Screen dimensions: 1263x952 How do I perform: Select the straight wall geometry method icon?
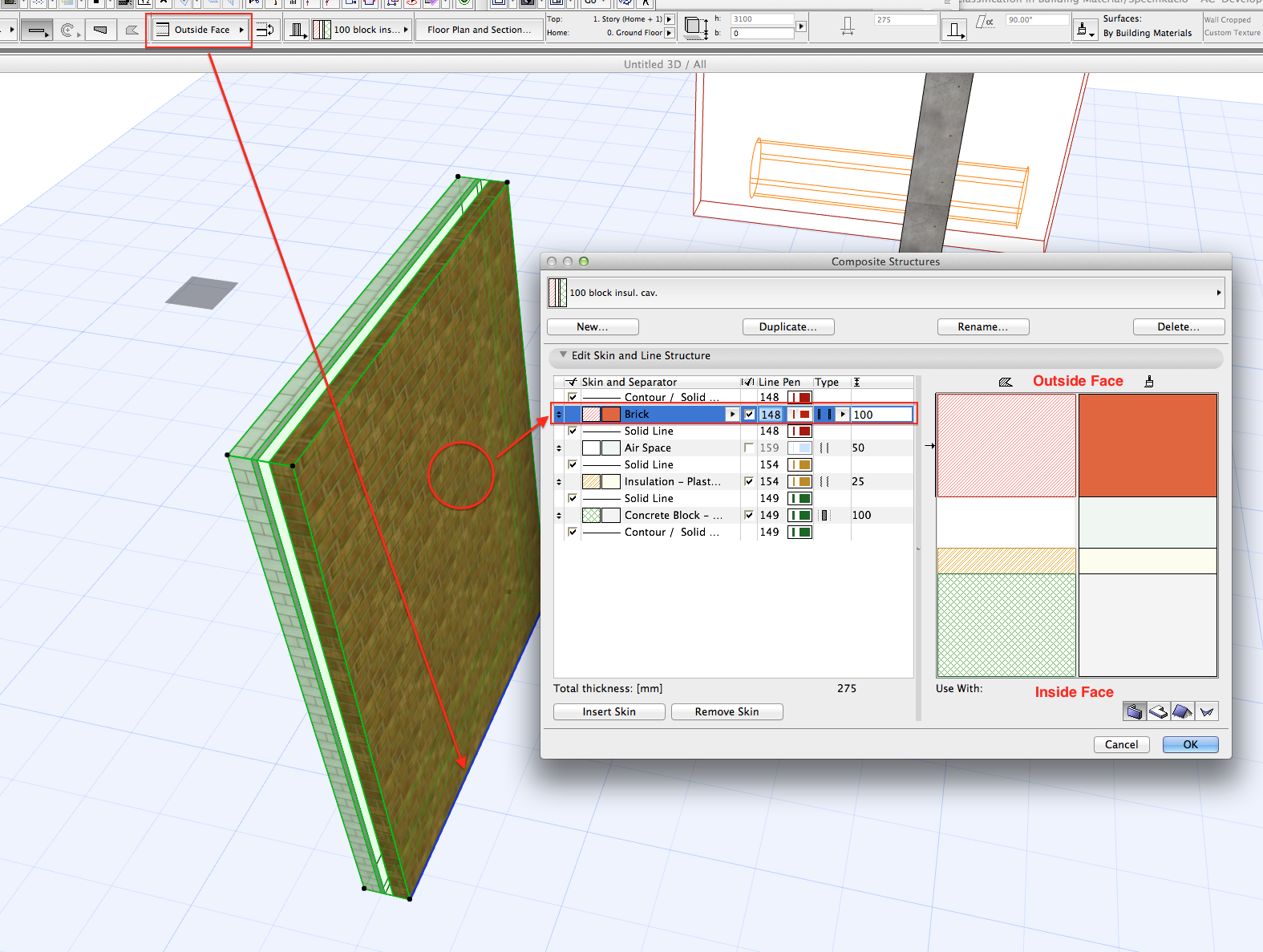click(x=35, y=30)
